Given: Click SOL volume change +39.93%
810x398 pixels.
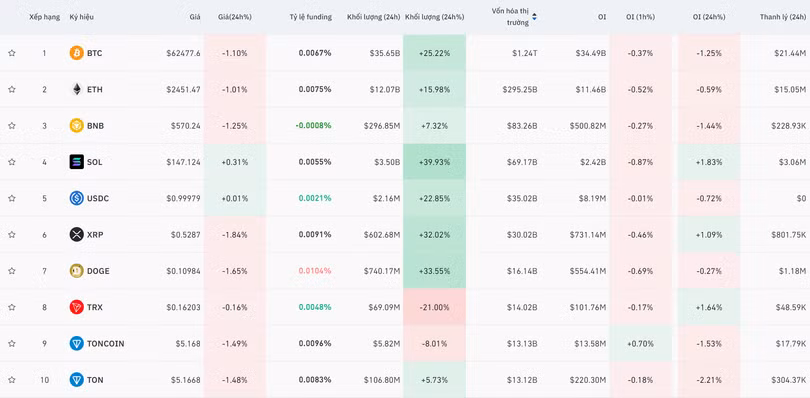Looking at the screenshot, I should 434,162.
